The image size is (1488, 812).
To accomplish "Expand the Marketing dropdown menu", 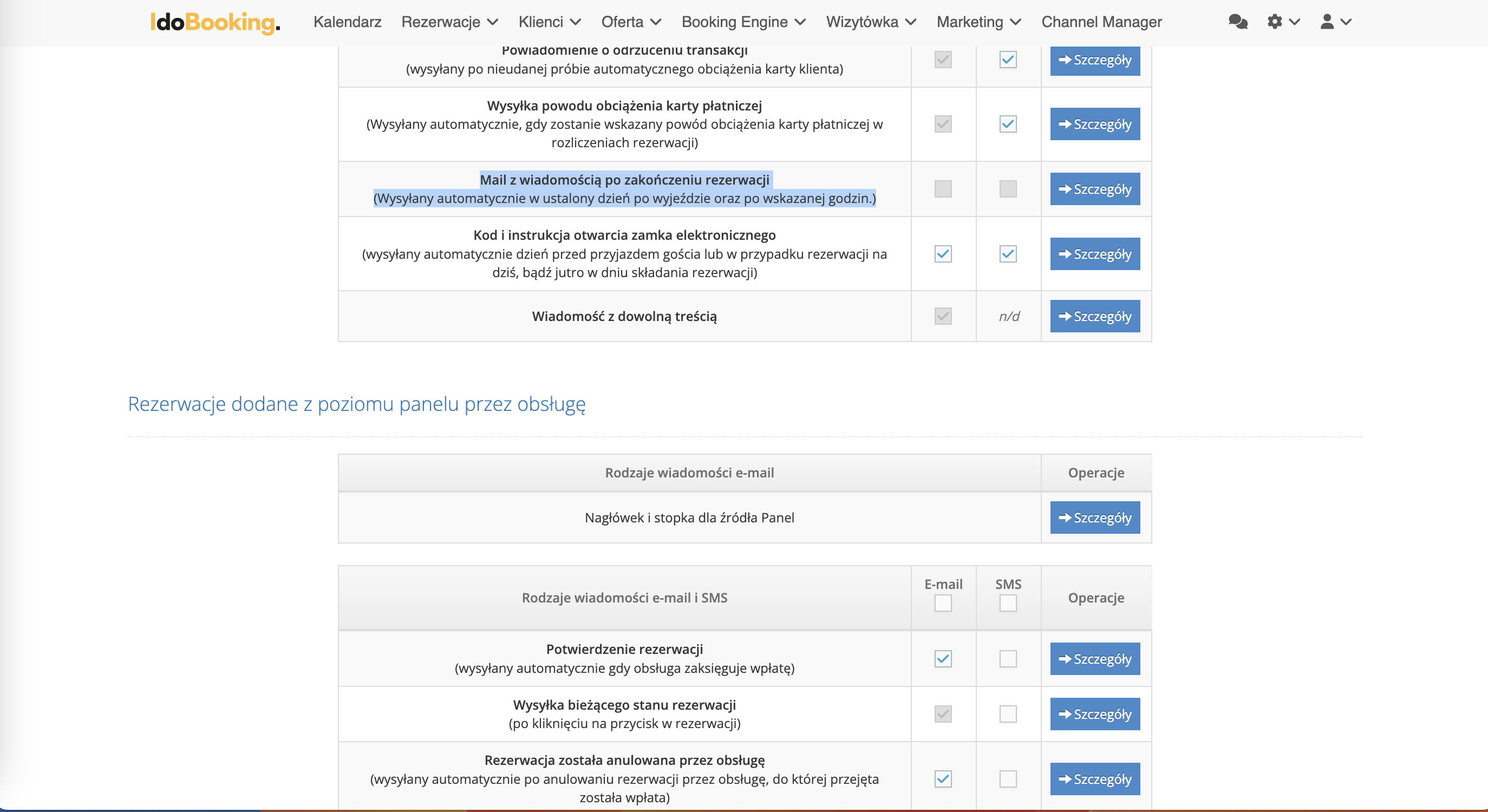I will 978,22.
